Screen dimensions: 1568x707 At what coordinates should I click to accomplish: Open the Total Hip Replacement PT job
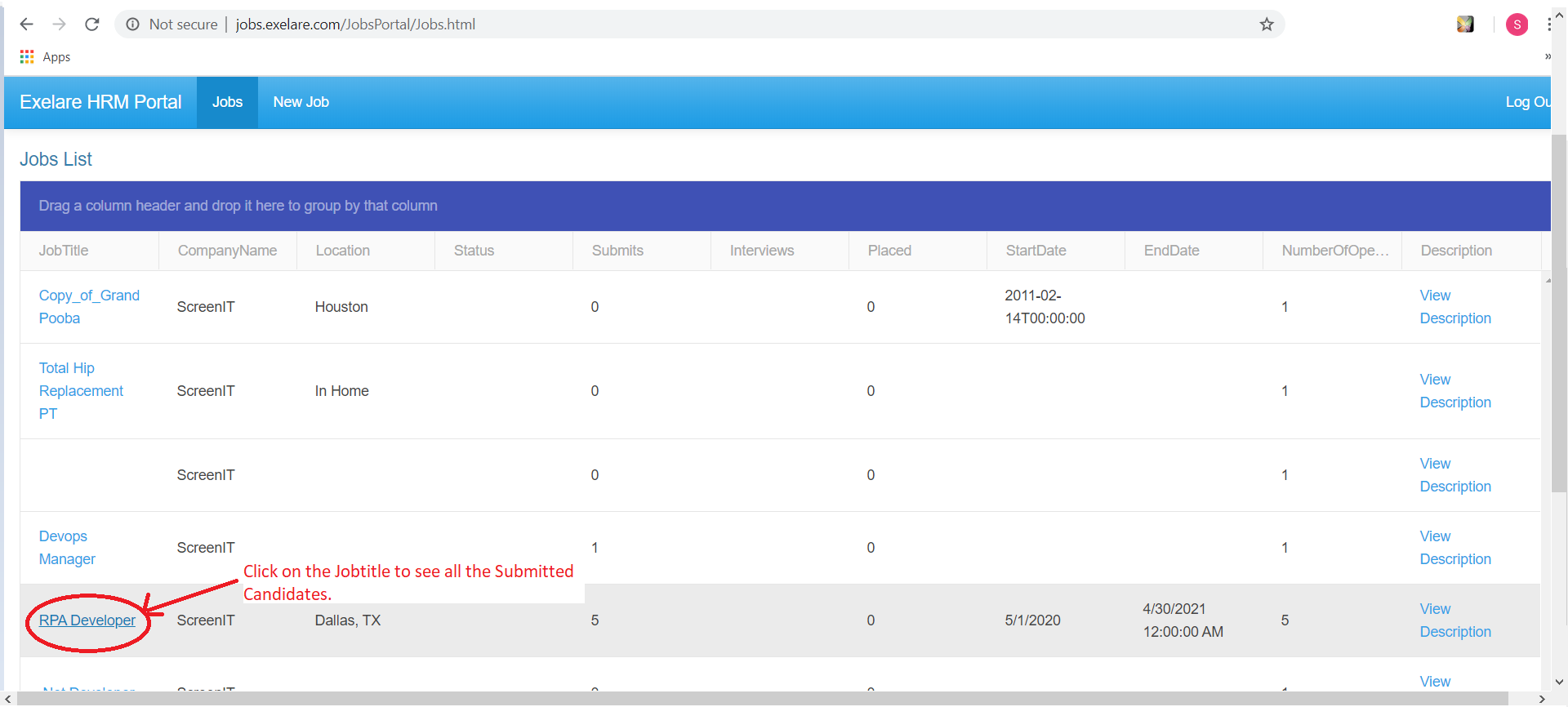coord(81,391)
